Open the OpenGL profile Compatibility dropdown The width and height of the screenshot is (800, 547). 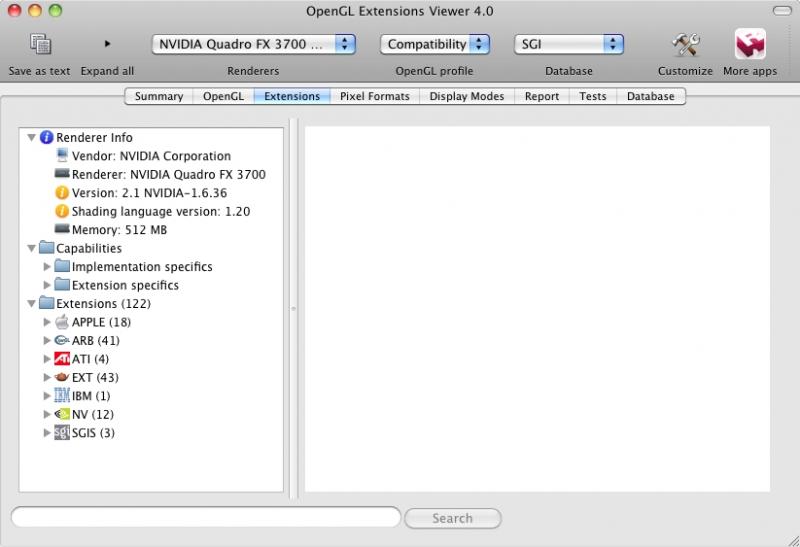[x=435, y=44]
